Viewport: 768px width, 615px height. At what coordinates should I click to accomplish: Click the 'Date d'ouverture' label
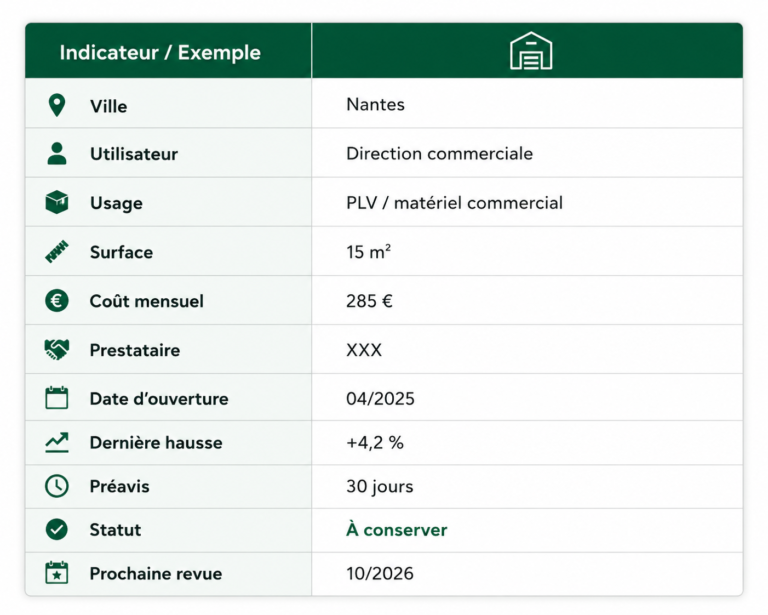coord(159,399)
